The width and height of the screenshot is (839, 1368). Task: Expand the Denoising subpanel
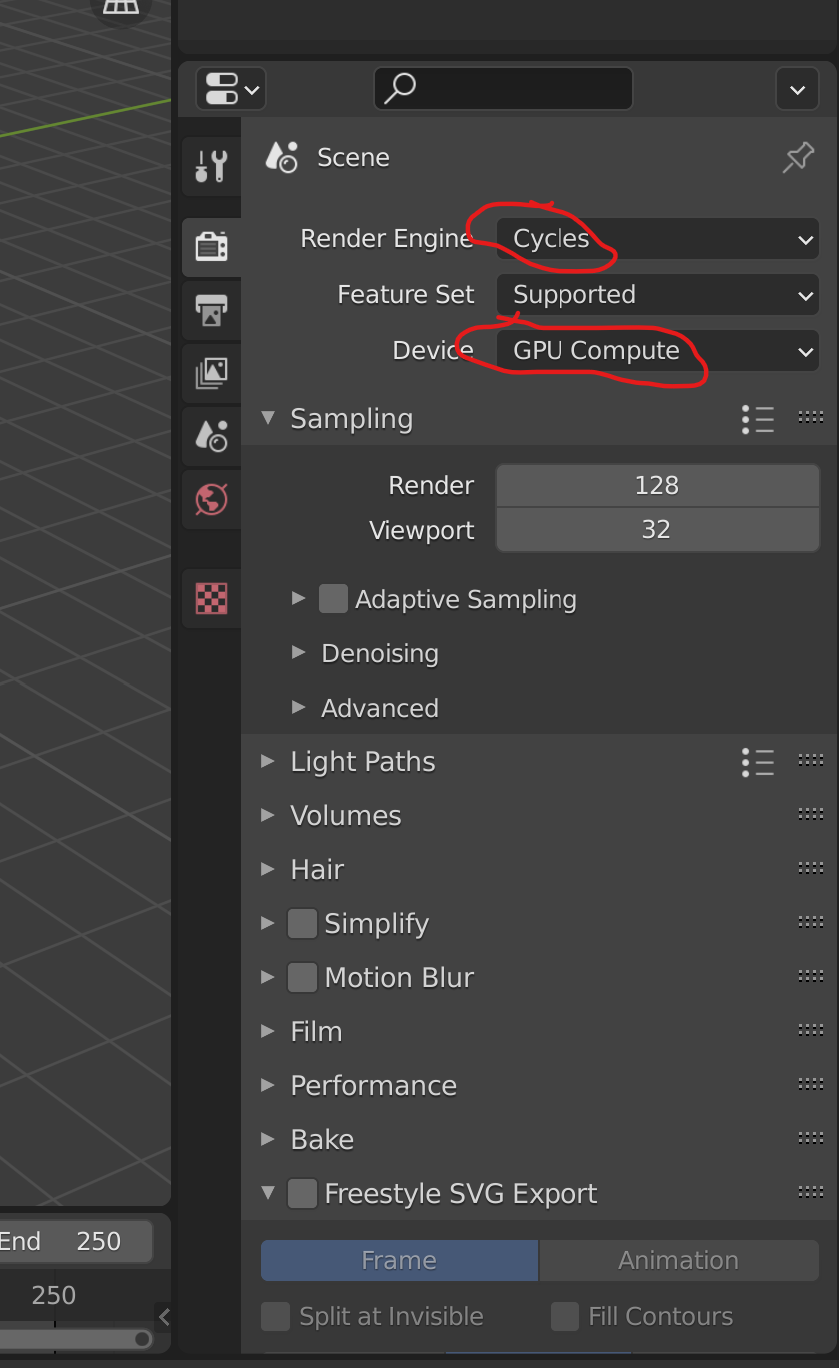pyautogui.click(x=298, y=653)
